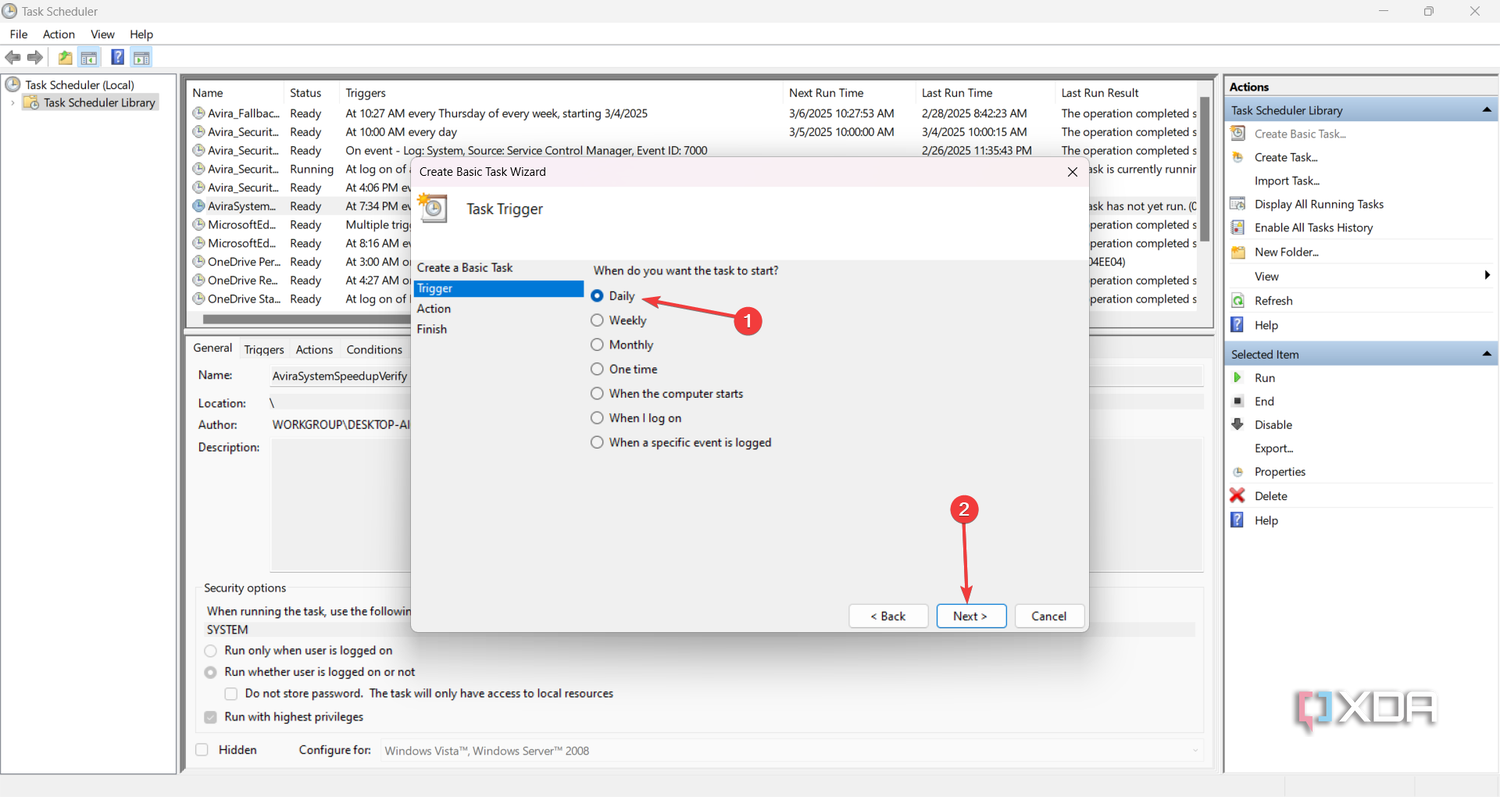The height and width of the screenshot is (797, 1500).
Task: Click the Help icon under Selected Item
Action: pos(1238,520)
